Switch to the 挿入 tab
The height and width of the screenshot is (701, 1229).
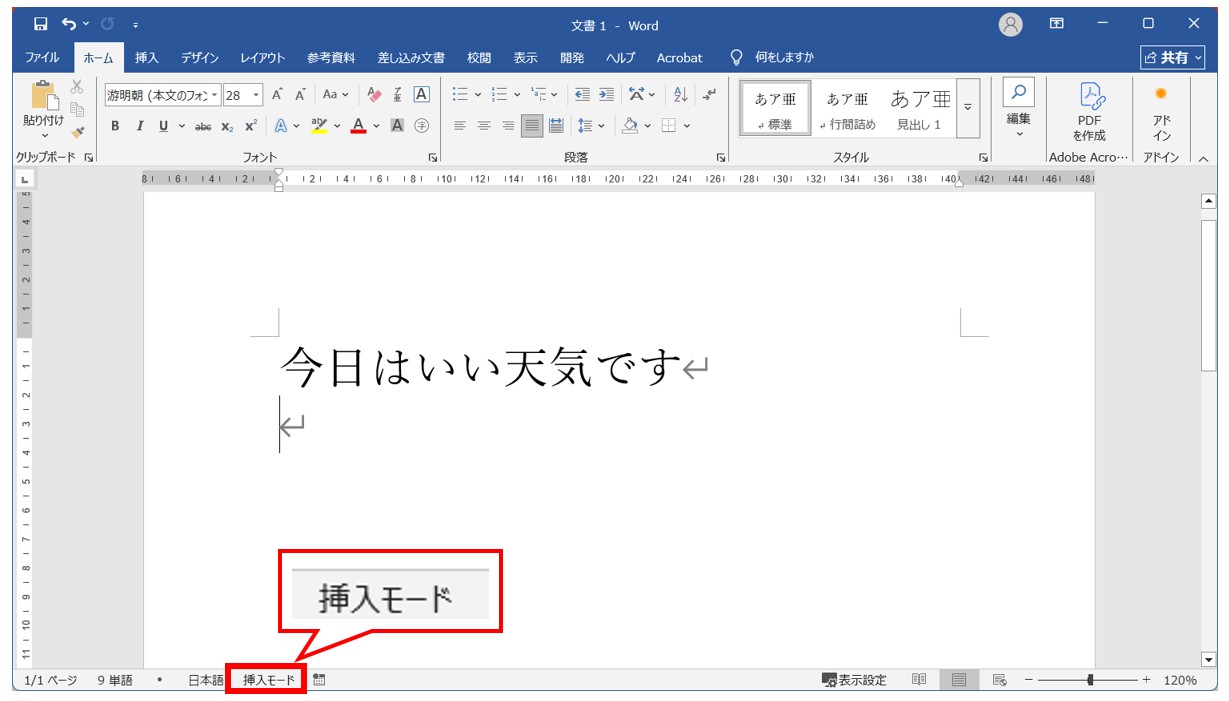point(147,58)
